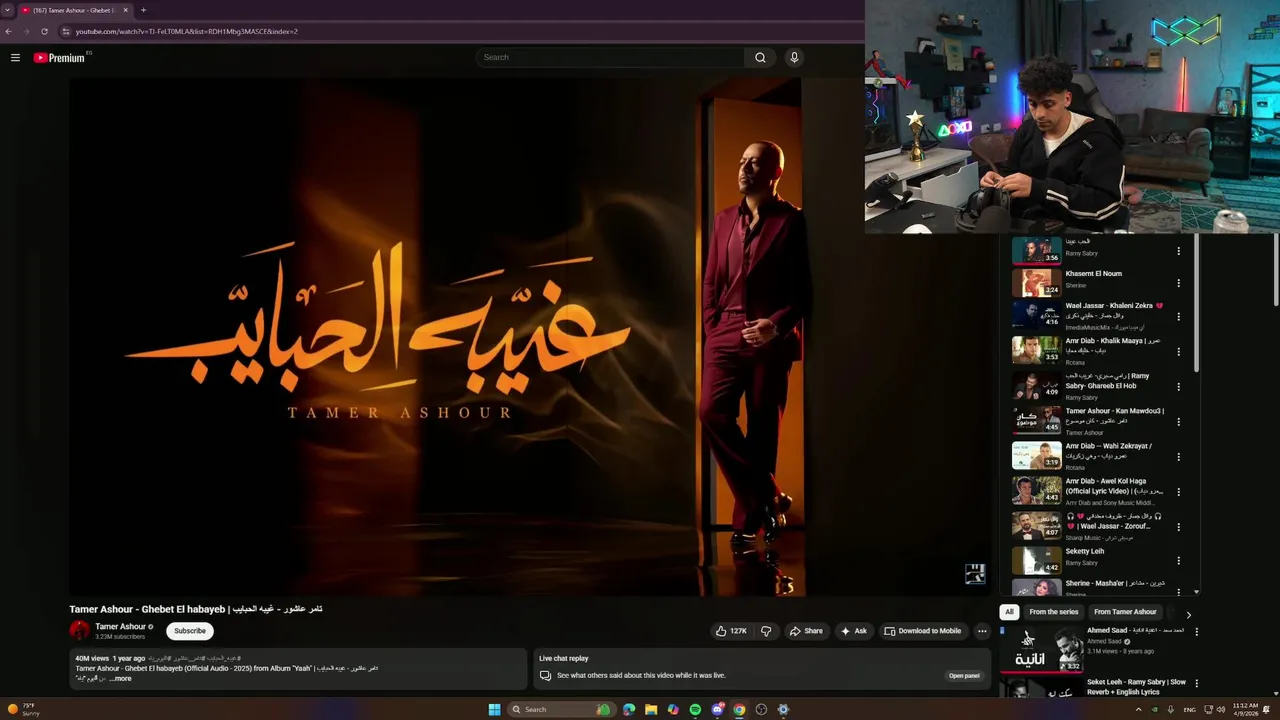Open the Settings gear in taskbar
The image size is (1280, 720).
pos(783,710)
